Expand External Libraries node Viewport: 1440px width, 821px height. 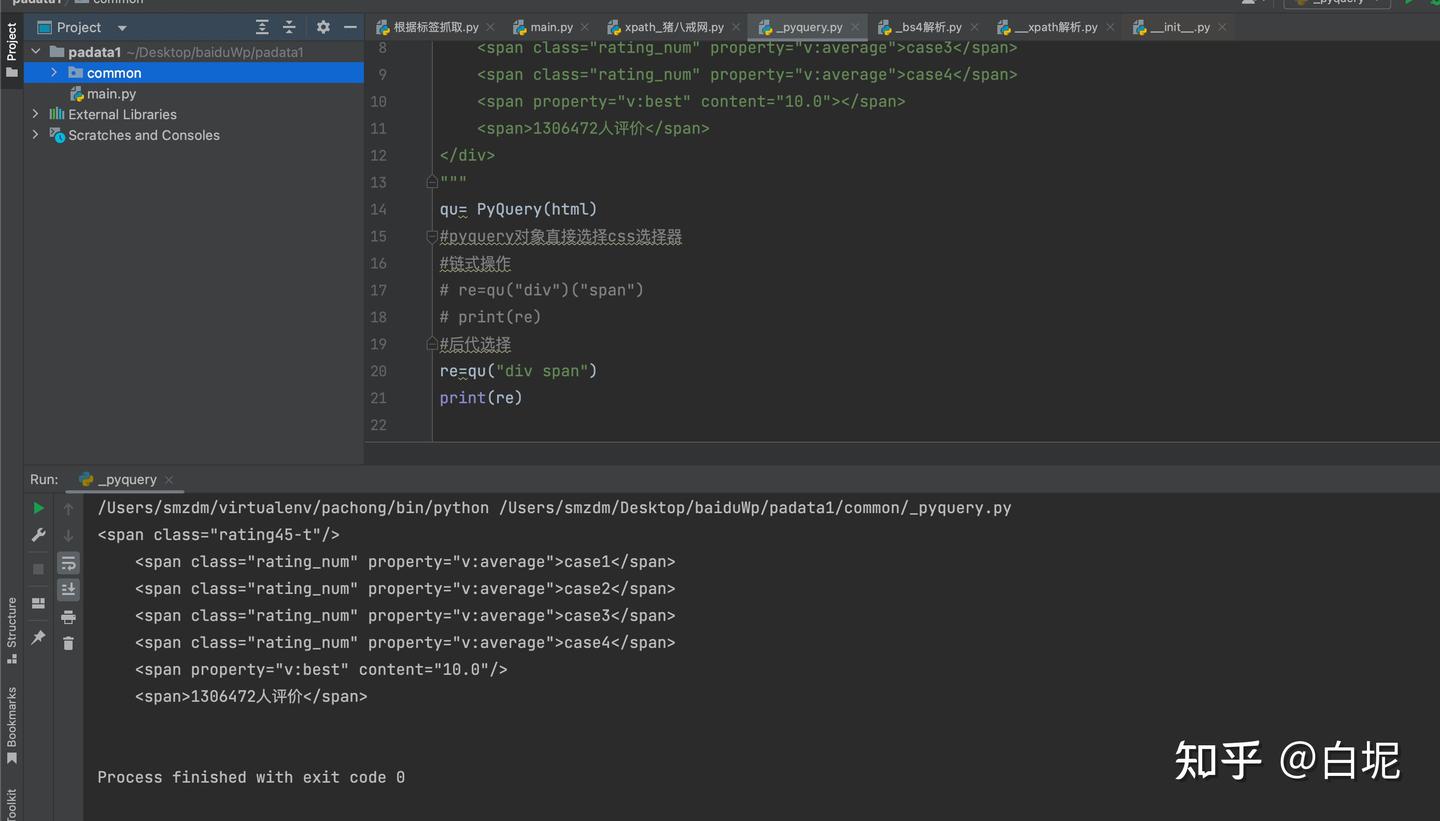36,114
